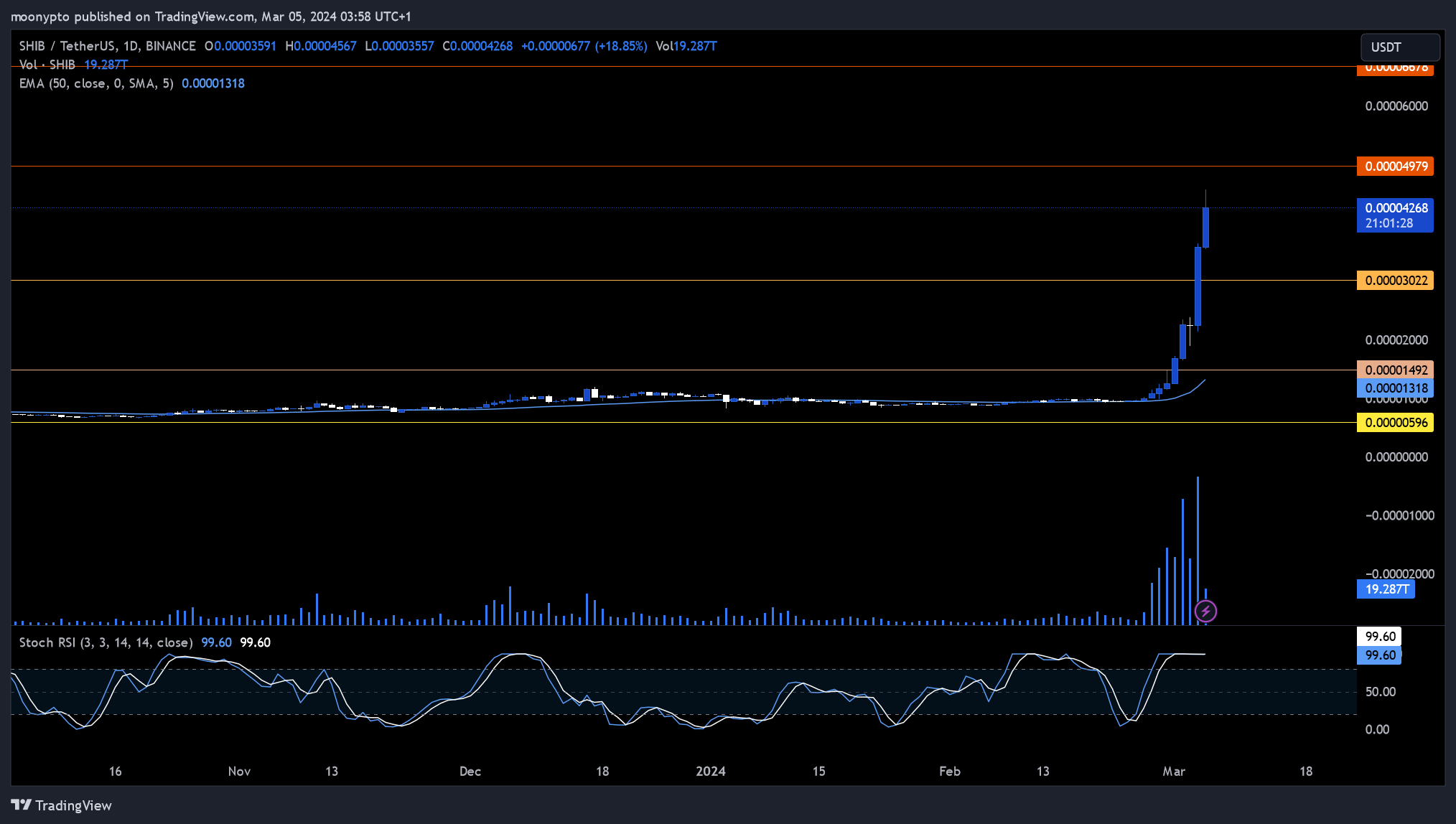1456x824 pixels.
Task: Select the 0.00001492 price level label
Action: click(1395, 370)
